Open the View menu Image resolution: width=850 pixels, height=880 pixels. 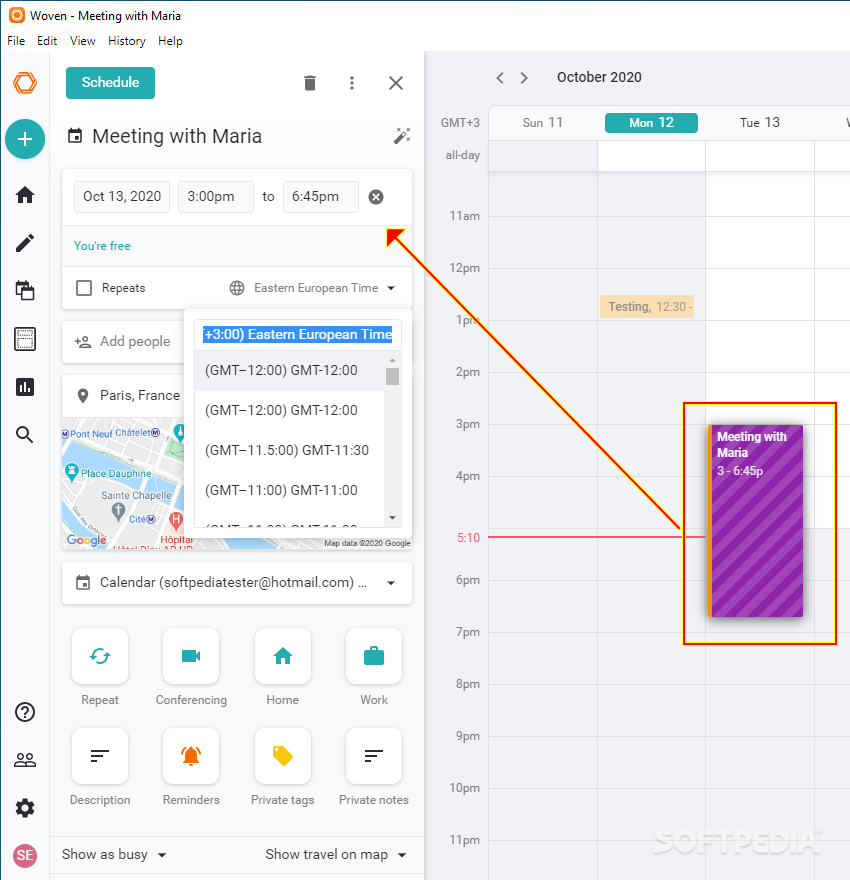82,41
